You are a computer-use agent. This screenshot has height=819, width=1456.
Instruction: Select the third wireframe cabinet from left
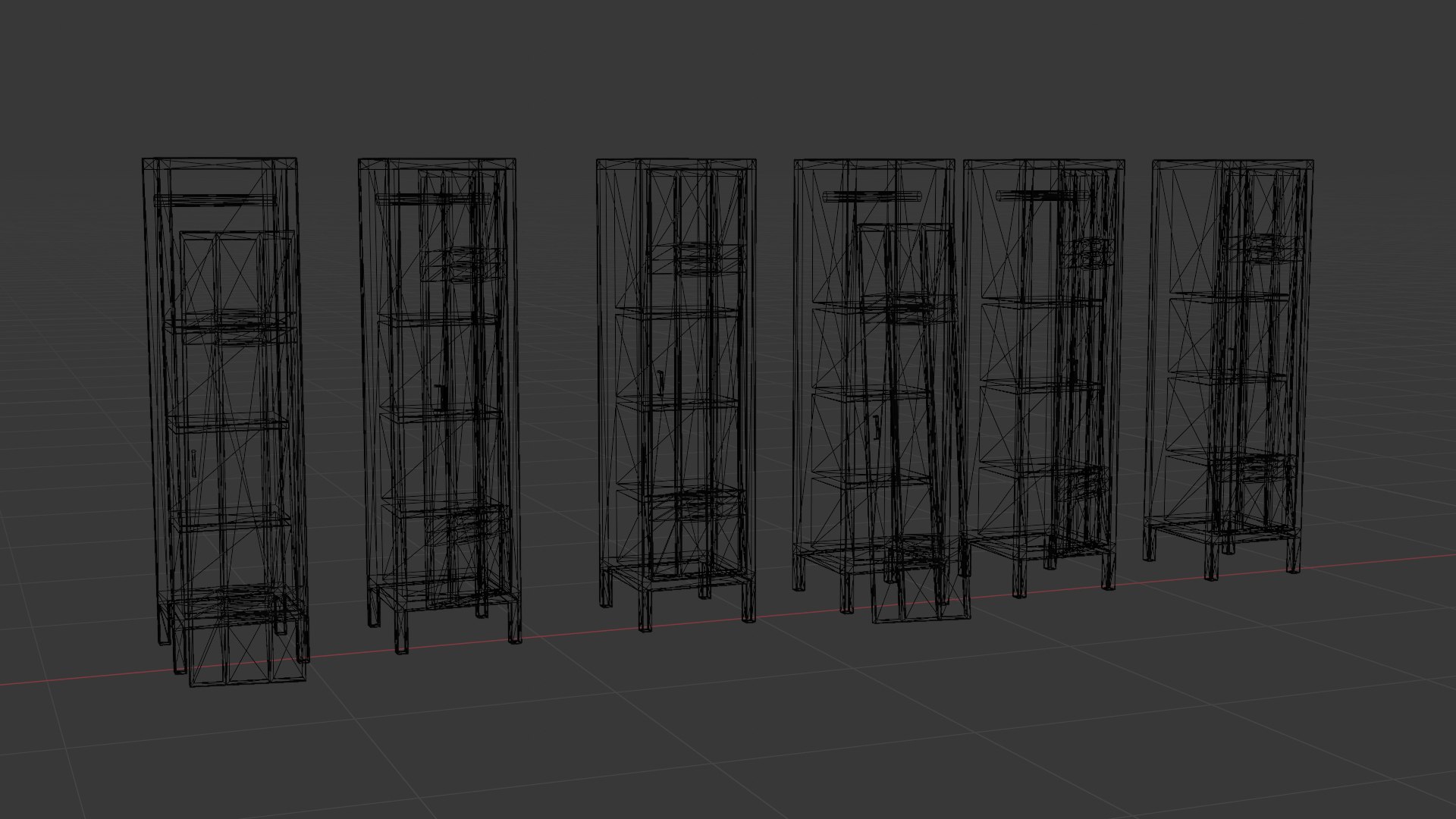676,394
